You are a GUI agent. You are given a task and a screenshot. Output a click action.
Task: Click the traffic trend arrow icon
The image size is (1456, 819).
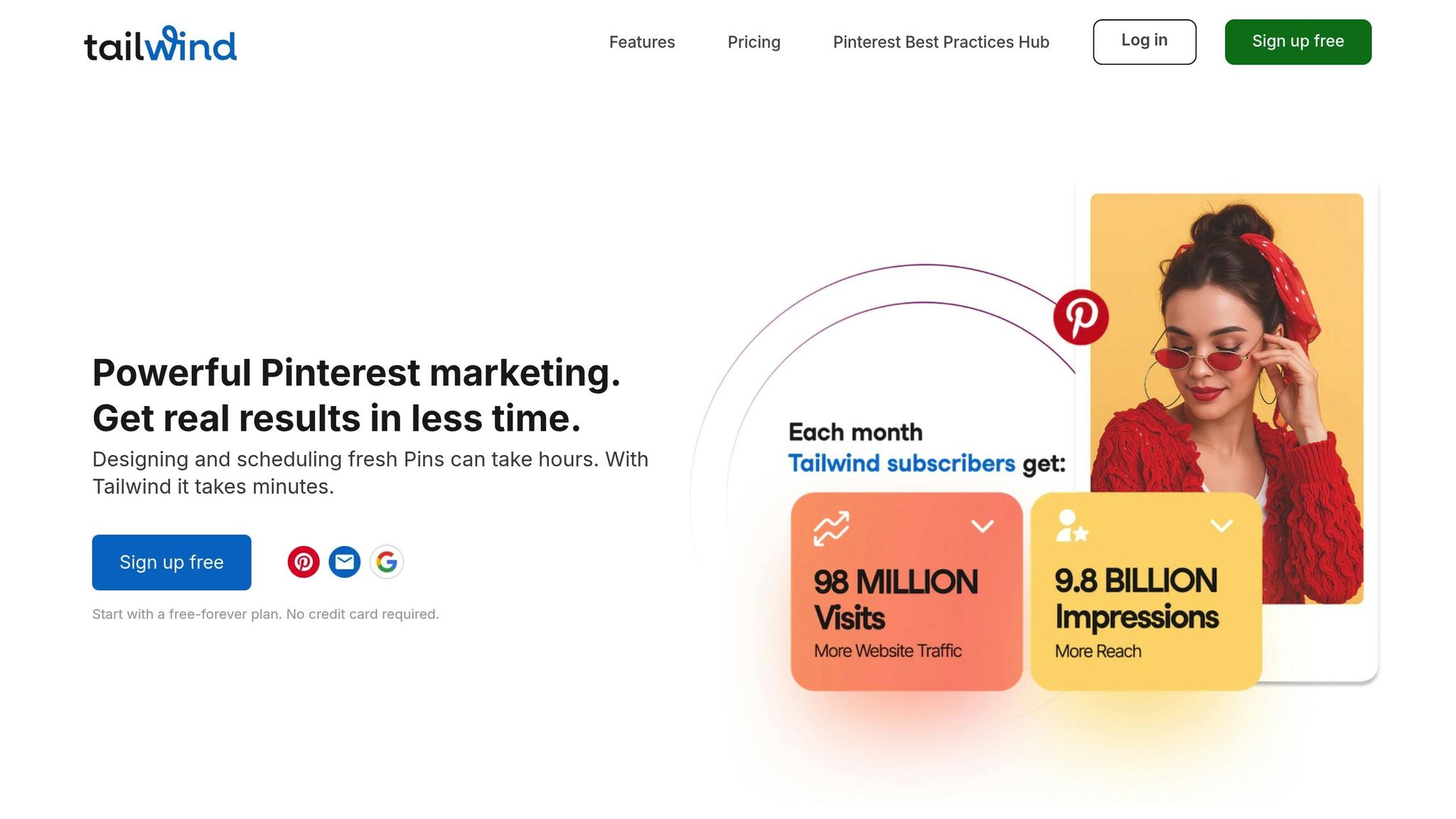coord(831,528)
